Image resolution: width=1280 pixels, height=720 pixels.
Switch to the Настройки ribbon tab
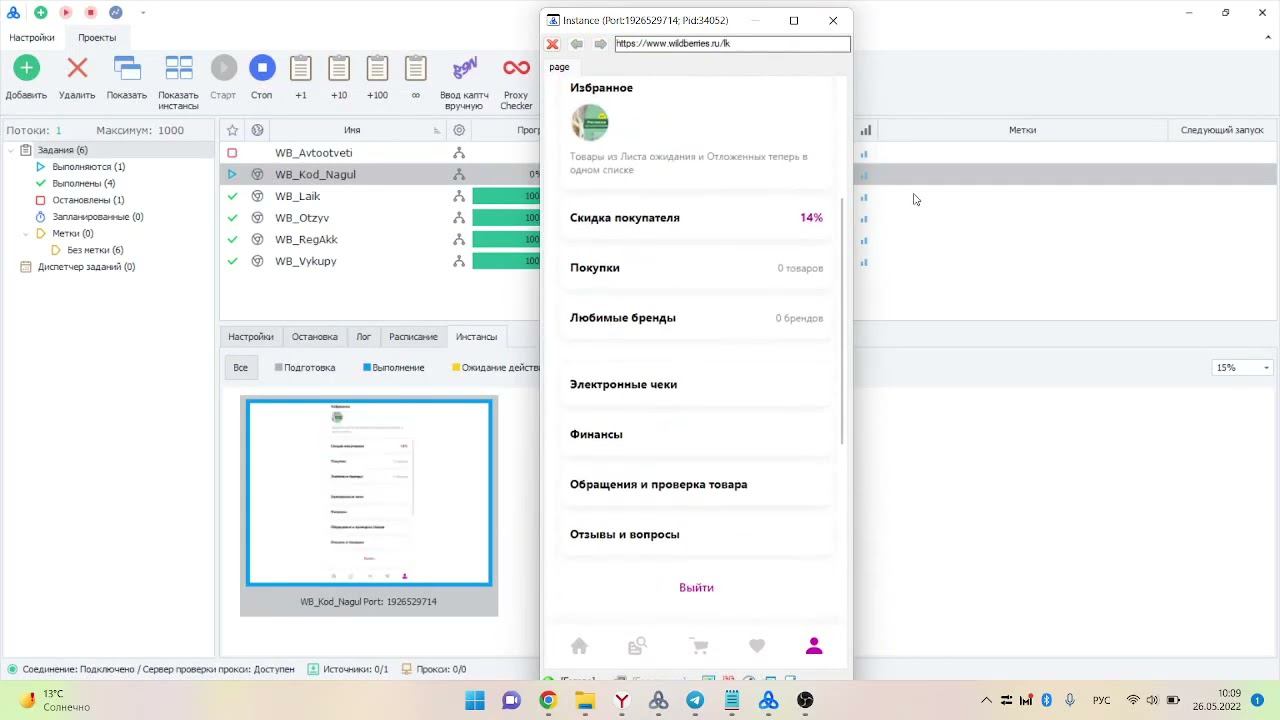[32, 37]
